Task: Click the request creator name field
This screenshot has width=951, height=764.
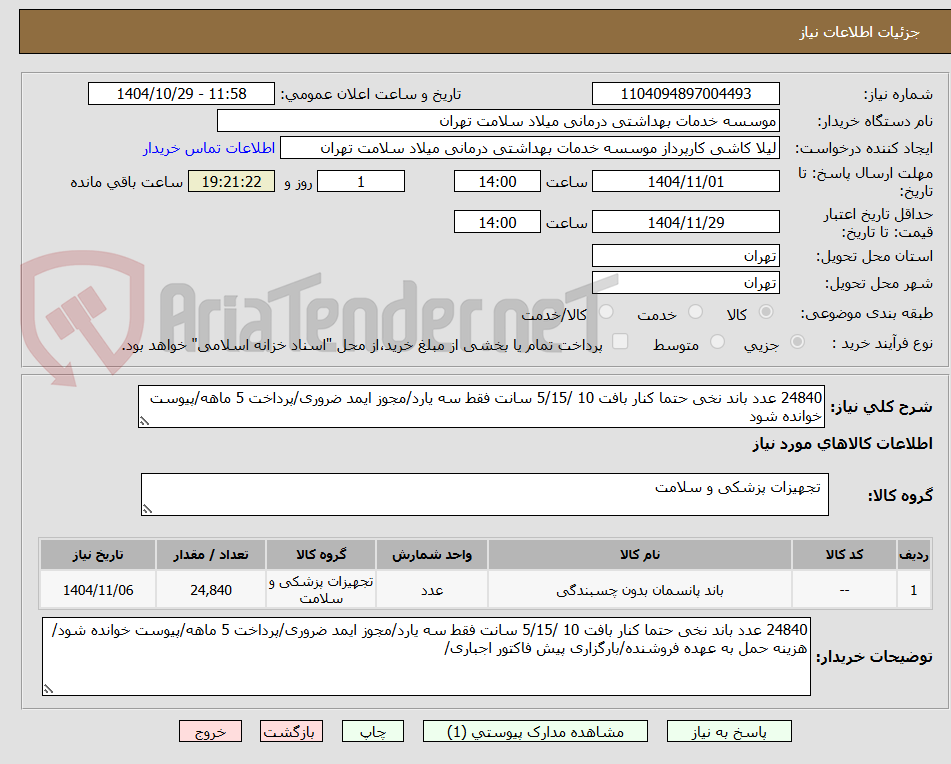Action: [529, 149]
